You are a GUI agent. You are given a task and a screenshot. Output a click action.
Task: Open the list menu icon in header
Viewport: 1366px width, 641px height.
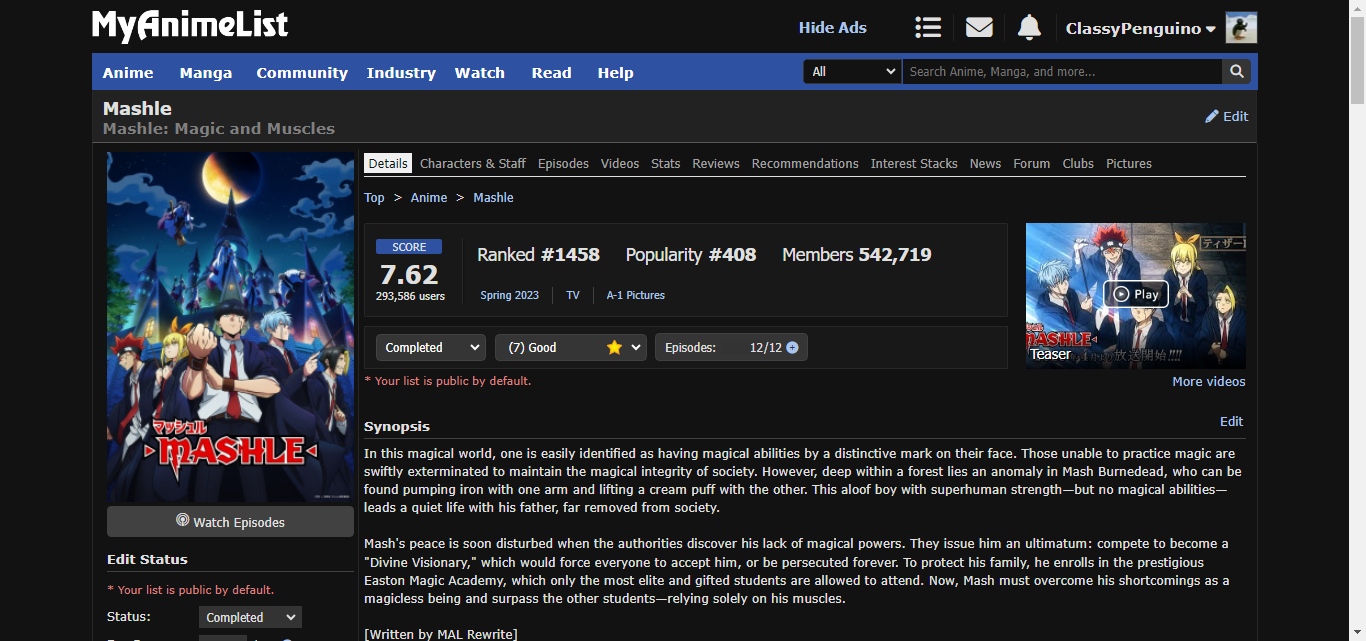tap(928, 28)
